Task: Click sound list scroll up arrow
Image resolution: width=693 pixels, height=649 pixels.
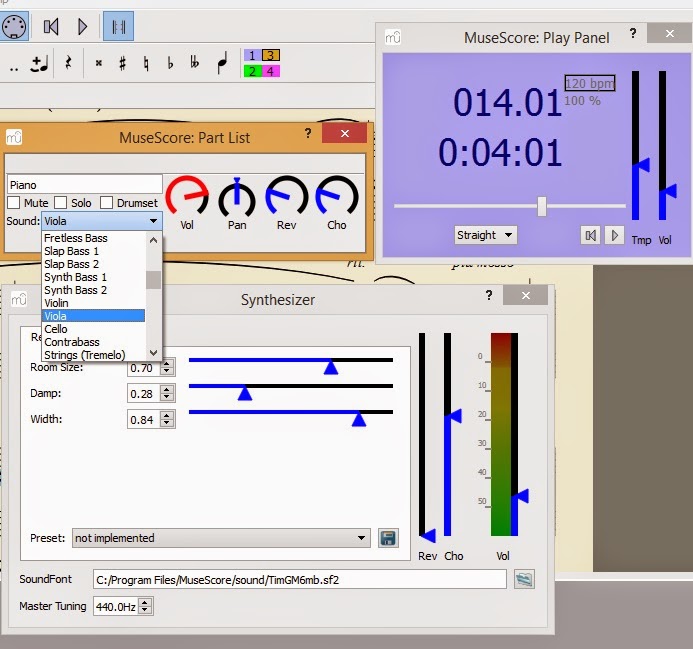Action: pos(153,241)
